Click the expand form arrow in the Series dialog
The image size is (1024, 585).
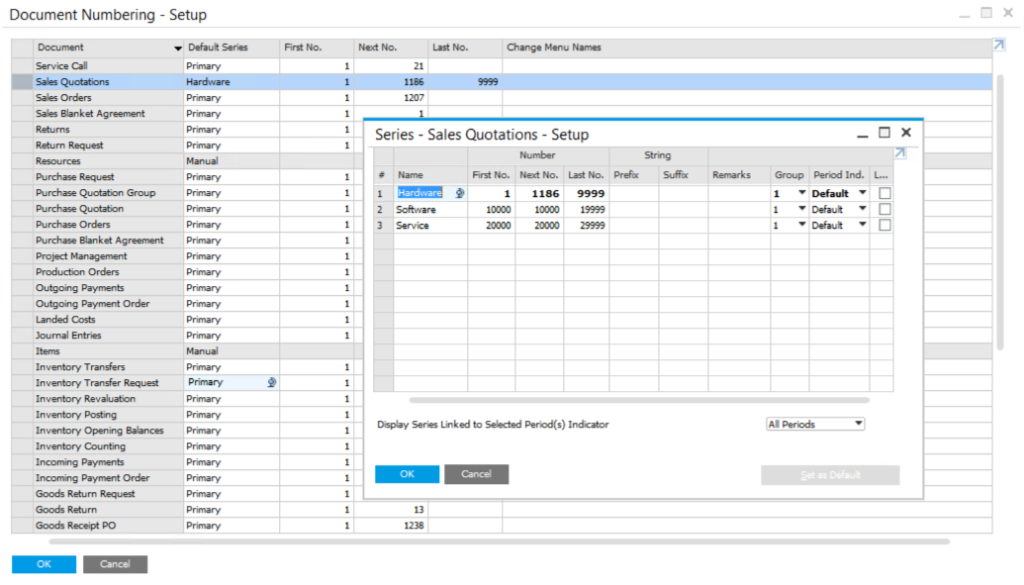click(899, 154)
